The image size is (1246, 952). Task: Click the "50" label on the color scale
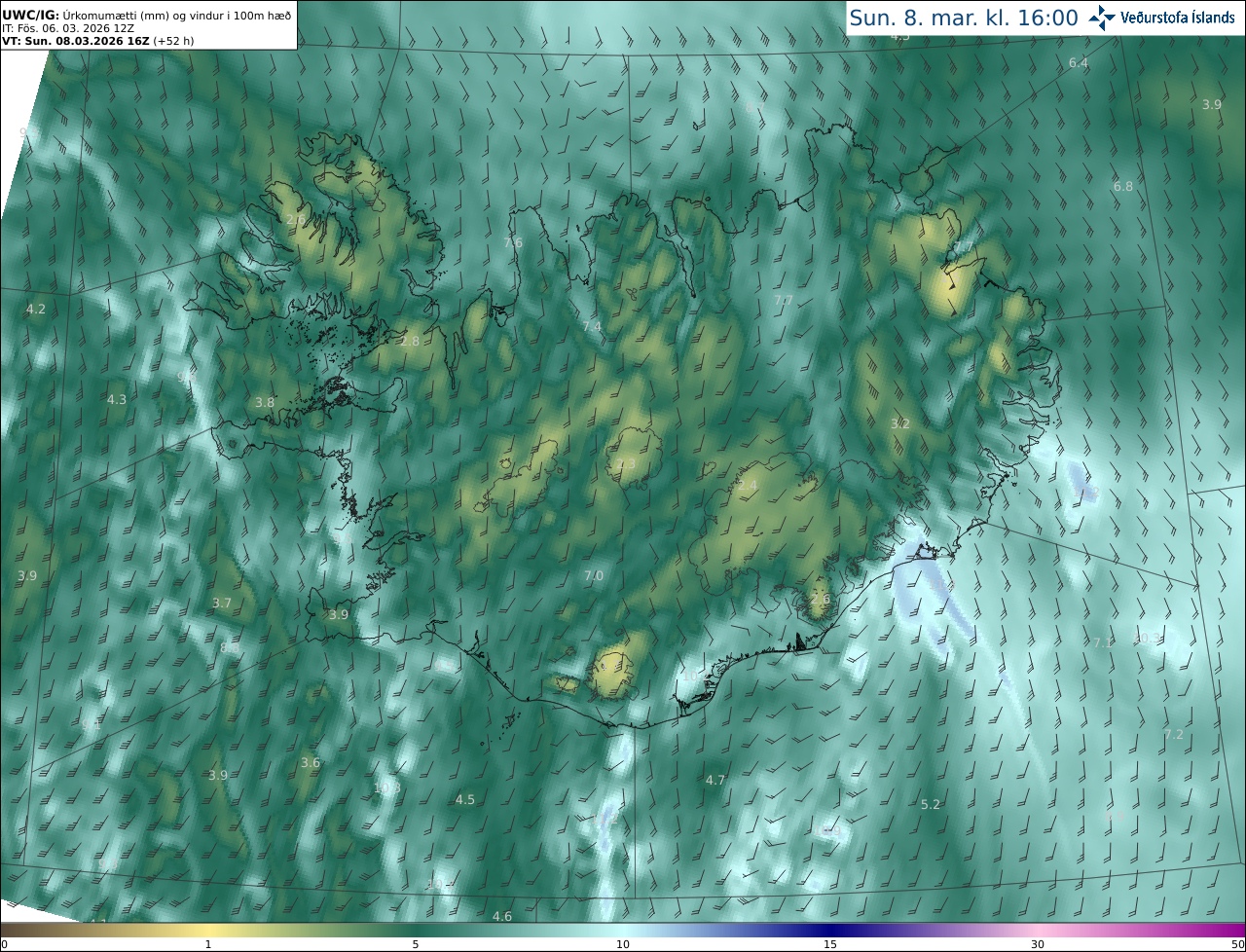click(1238, 945)
